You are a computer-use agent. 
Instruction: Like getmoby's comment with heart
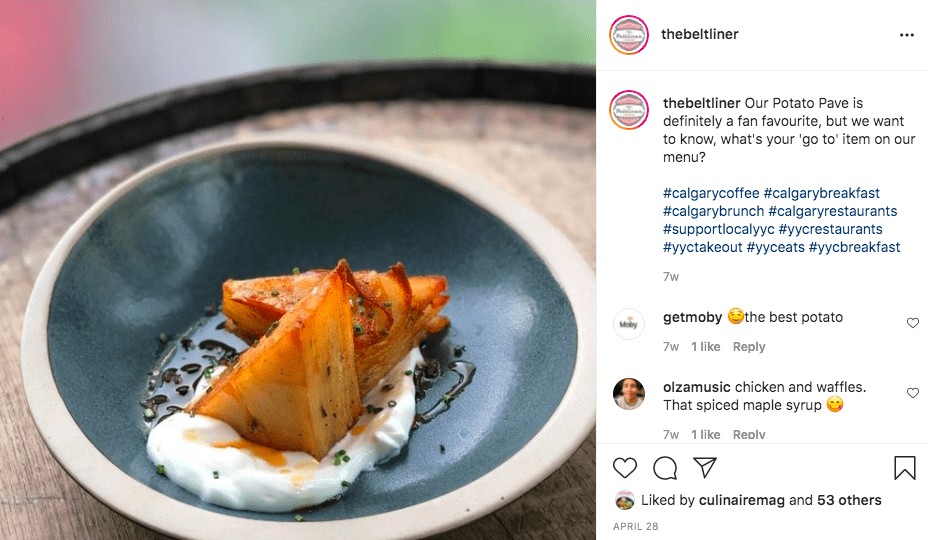(912, 323)
